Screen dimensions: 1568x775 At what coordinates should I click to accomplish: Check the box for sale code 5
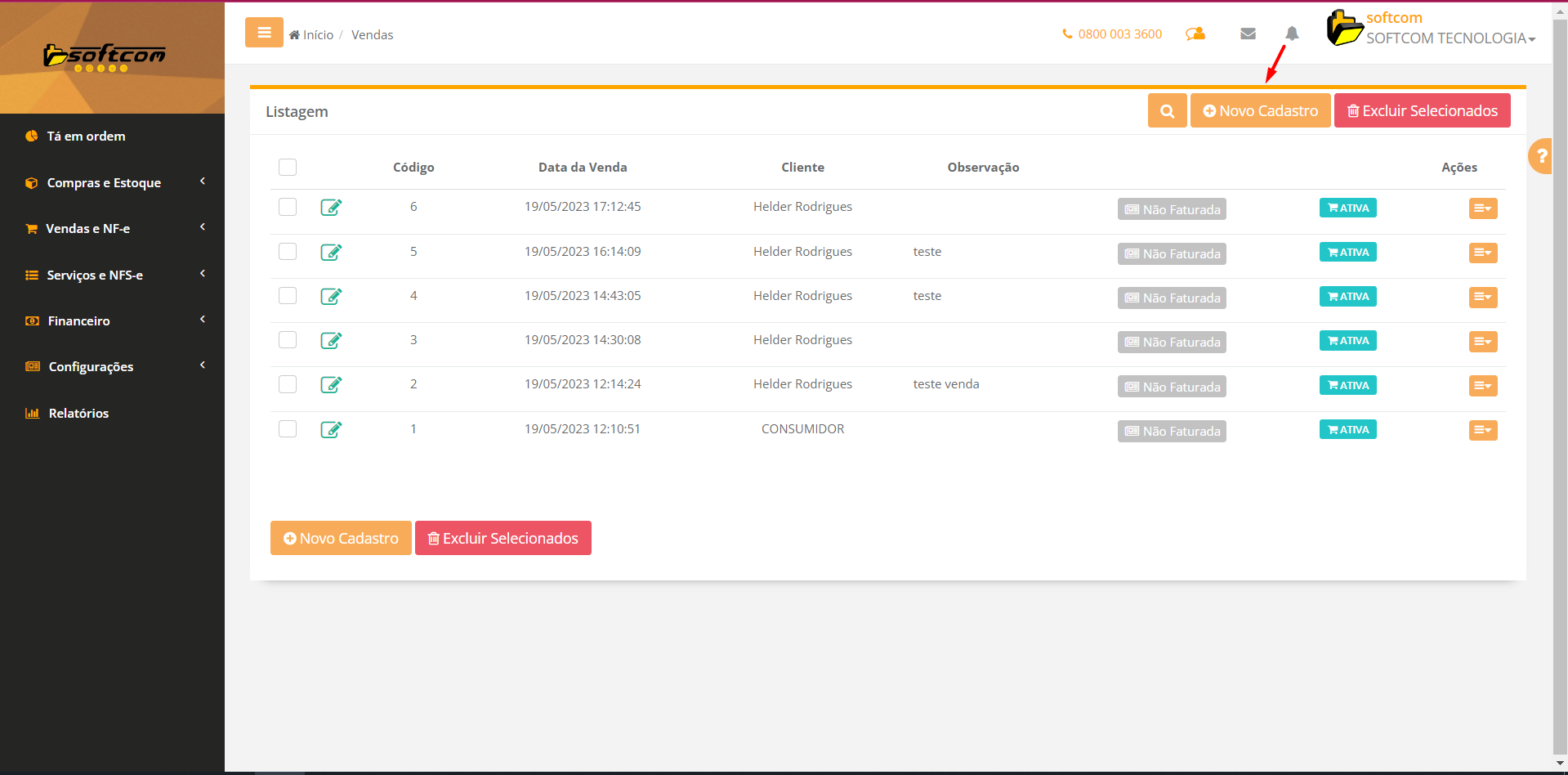(288, 252)
